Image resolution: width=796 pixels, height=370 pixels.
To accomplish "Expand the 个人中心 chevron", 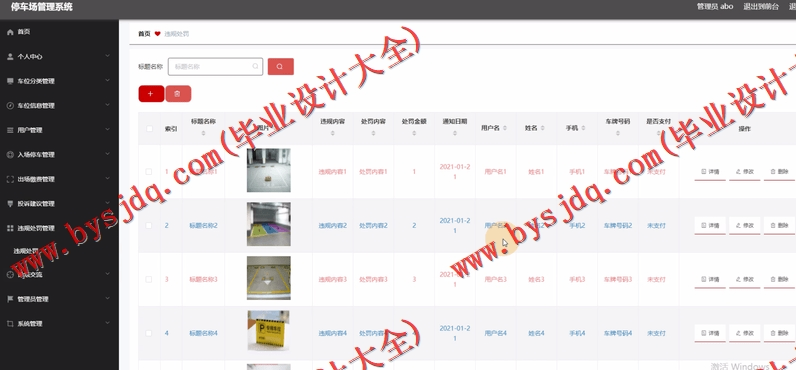I will pos(107,56).
